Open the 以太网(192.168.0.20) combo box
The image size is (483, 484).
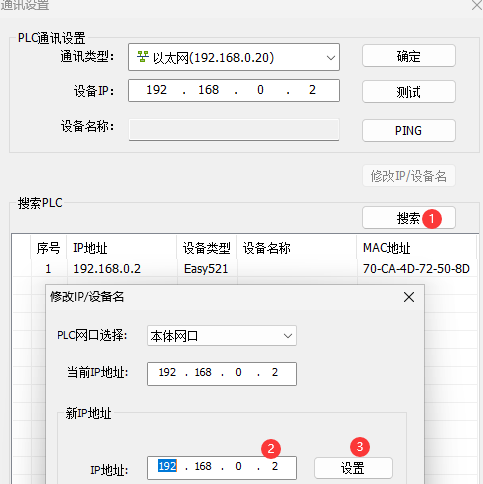[234, 57]
